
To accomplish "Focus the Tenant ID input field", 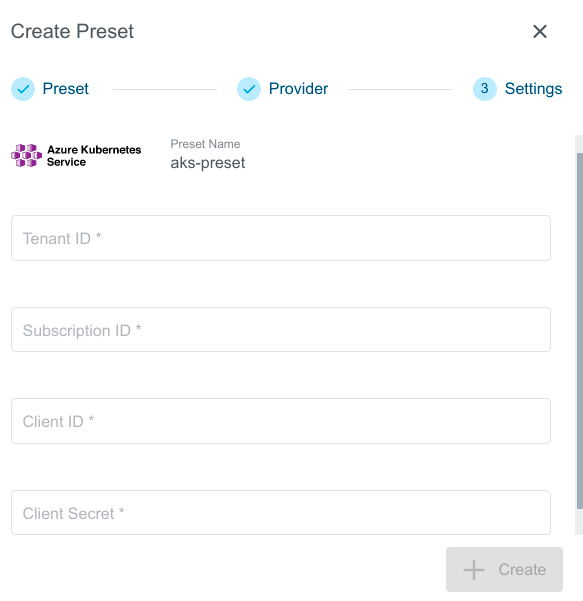I will click(281, 238).
